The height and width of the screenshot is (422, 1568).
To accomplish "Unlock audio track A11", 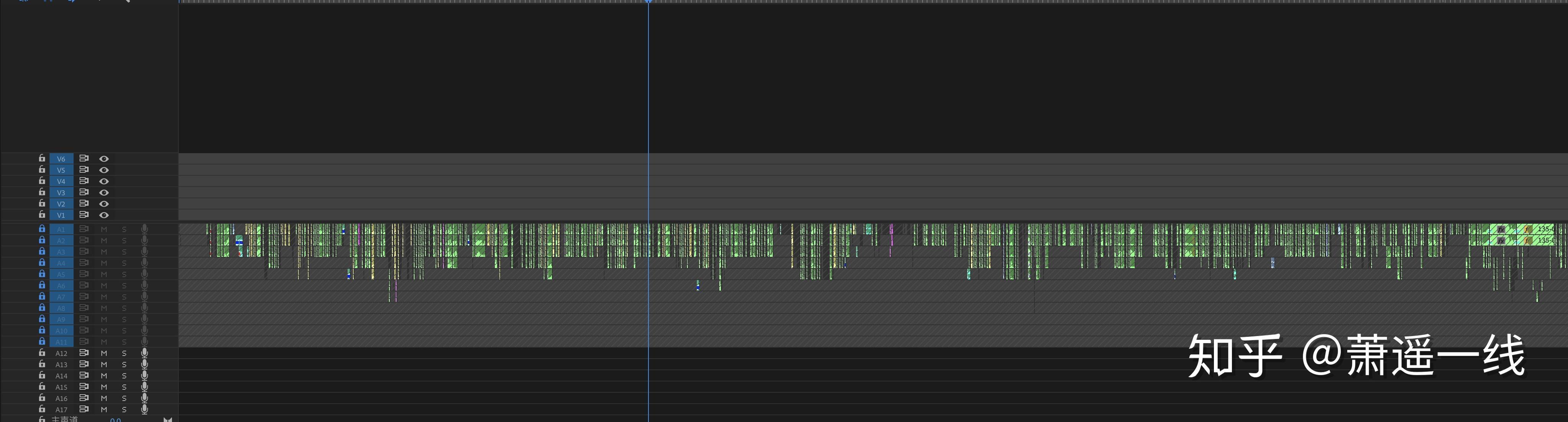I will [x=42, y=342].
